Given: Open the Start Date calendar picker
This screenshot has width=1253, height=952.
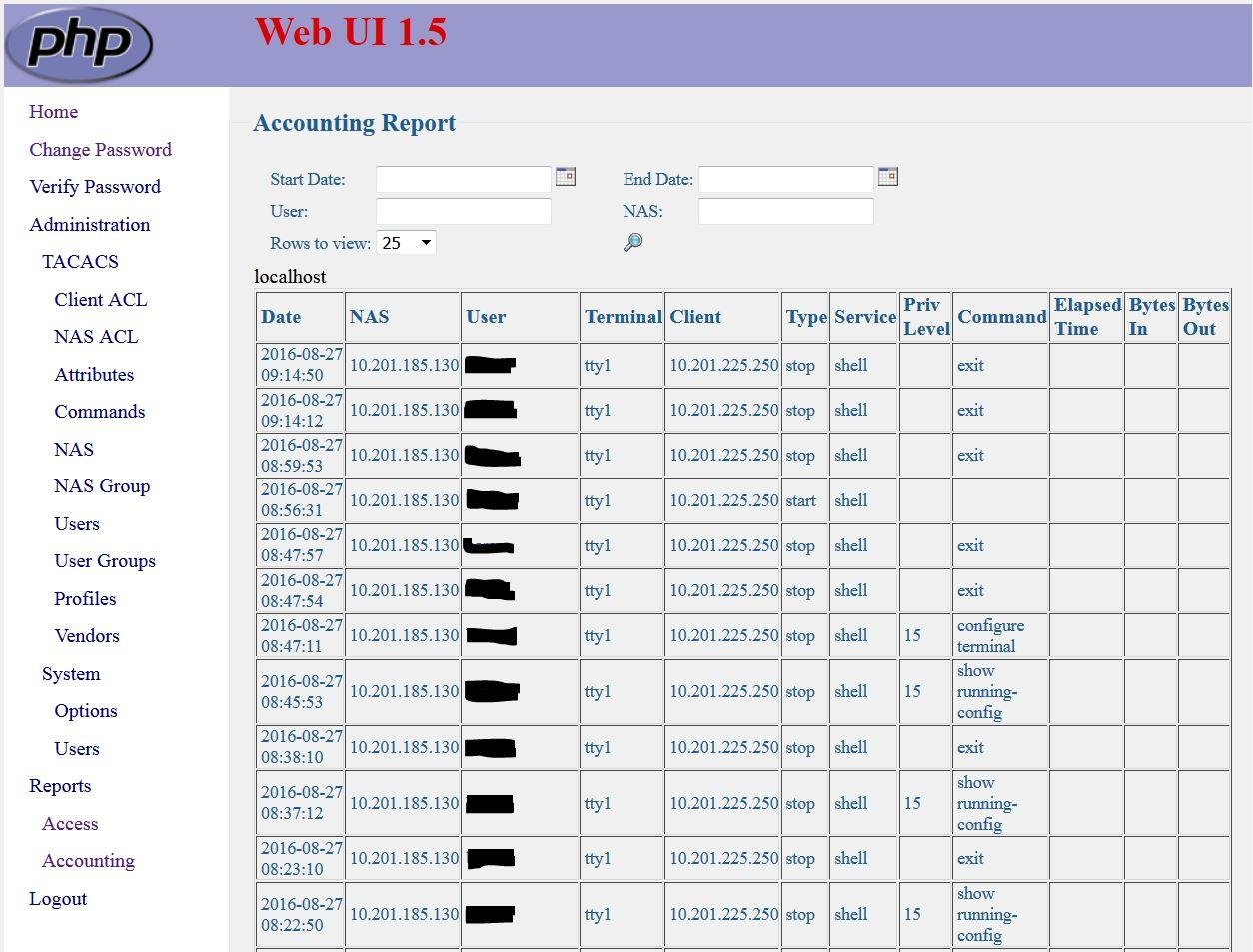Looking at the screenshot, I should click(565, 177).
